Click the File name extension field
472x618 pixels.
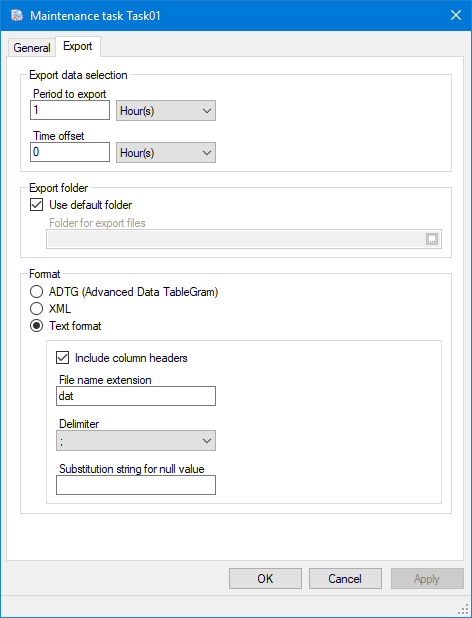136,396
